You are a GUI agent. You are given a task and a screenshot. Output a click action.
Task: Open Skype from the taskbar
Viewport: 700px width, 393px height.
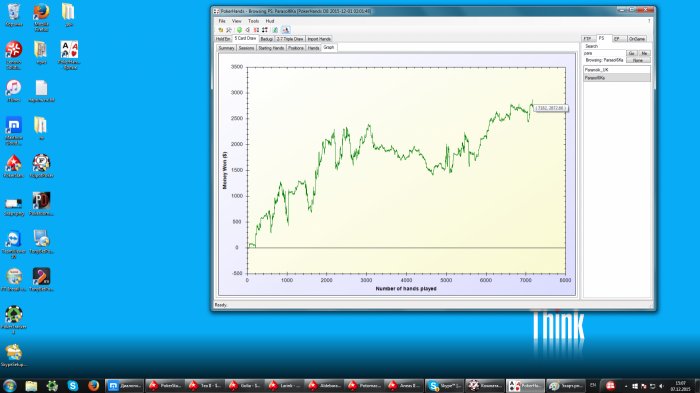click(x=73, y=385)
